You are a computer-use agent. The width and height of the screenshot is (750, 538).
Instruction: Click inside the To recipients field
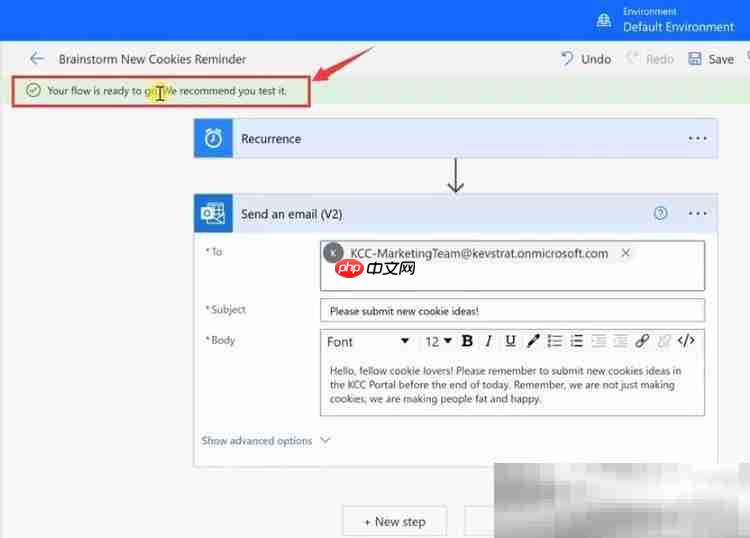(x=512, y=266)
